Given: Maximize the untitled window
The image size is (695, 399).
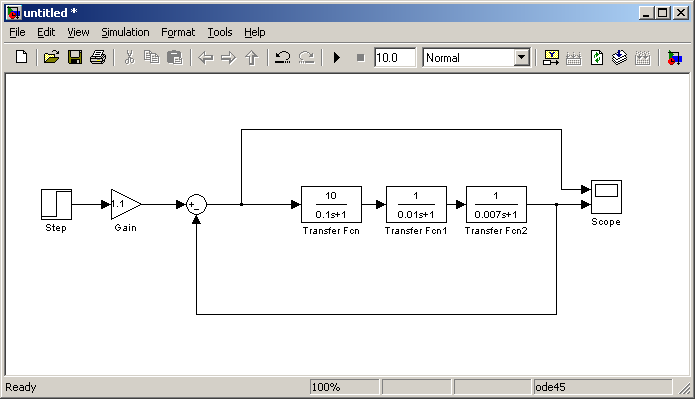Looking at the screenshot, I should click(x=663, y=13).
